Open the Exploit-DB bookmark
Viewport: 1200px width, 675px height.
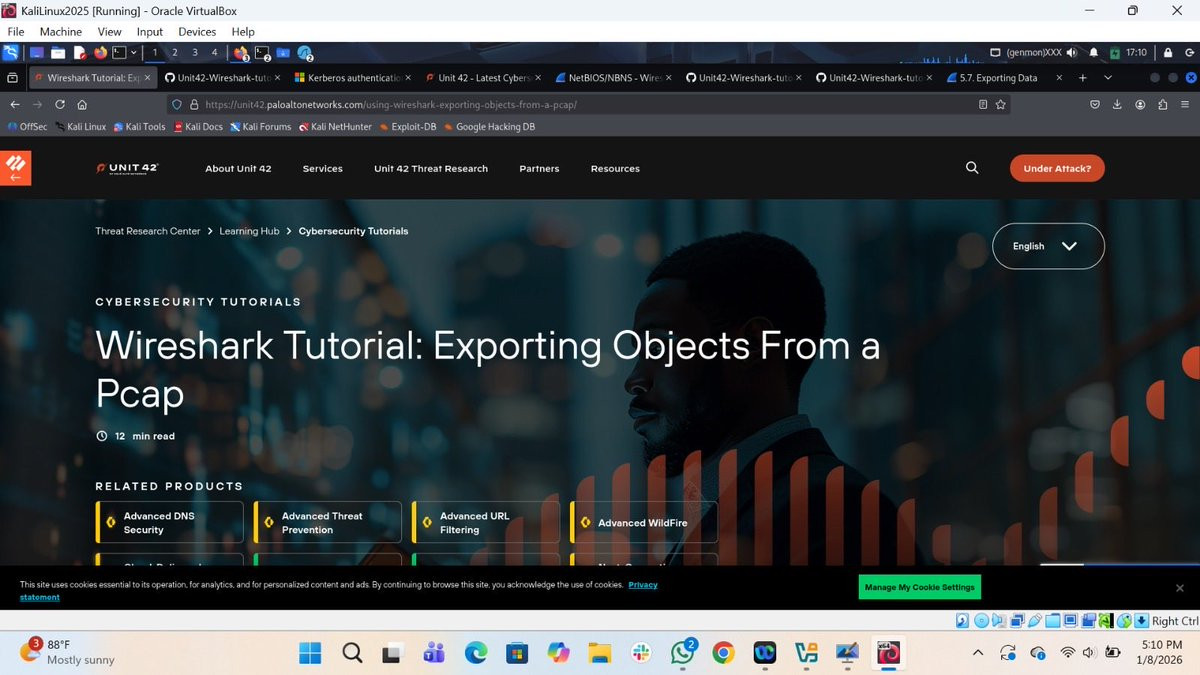tap(408, 127)
